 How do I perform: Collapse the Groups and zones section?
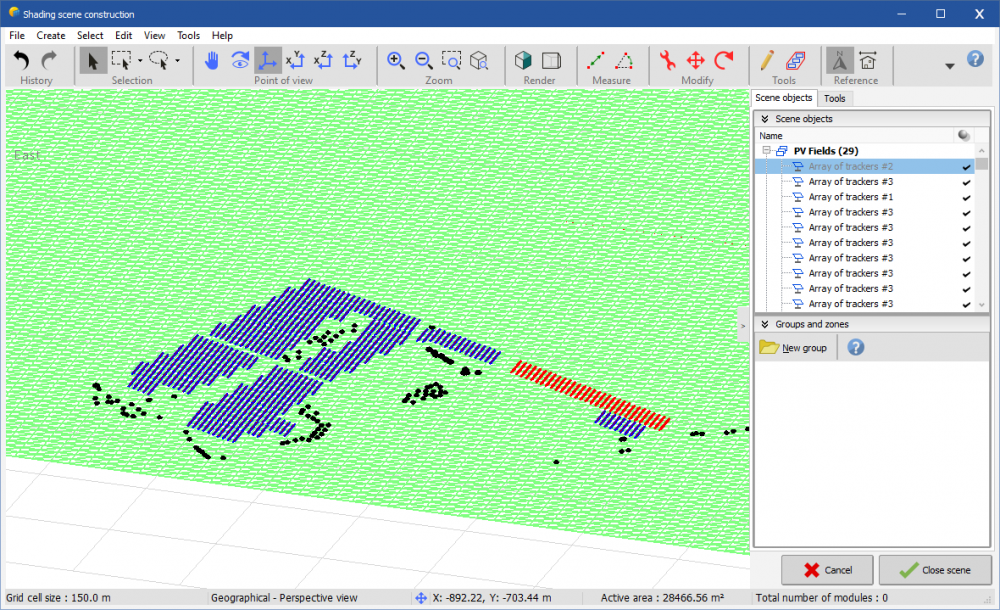click(765, 324)
